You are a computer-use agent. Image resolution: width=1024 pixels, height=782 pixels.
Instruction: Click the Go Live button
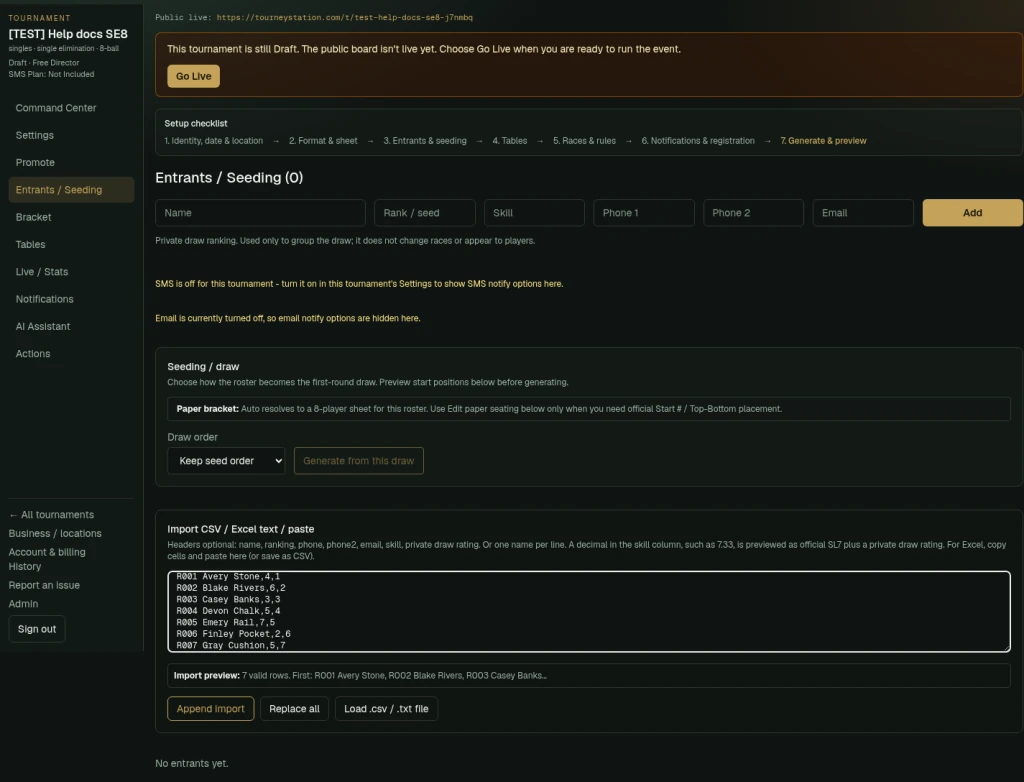click(x=193, y=76)
